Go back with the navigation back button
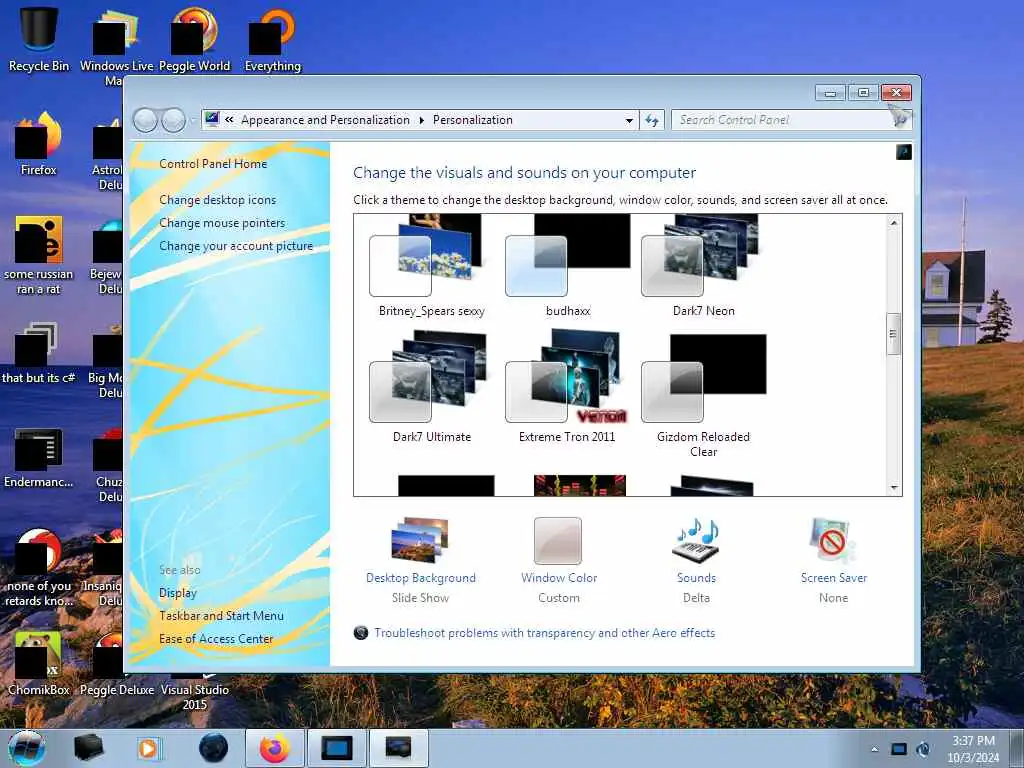 tap(145, 120)
